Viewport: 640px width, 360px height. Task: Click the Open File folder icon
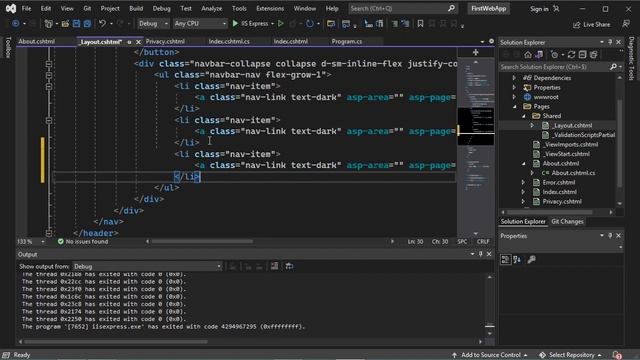65,24
